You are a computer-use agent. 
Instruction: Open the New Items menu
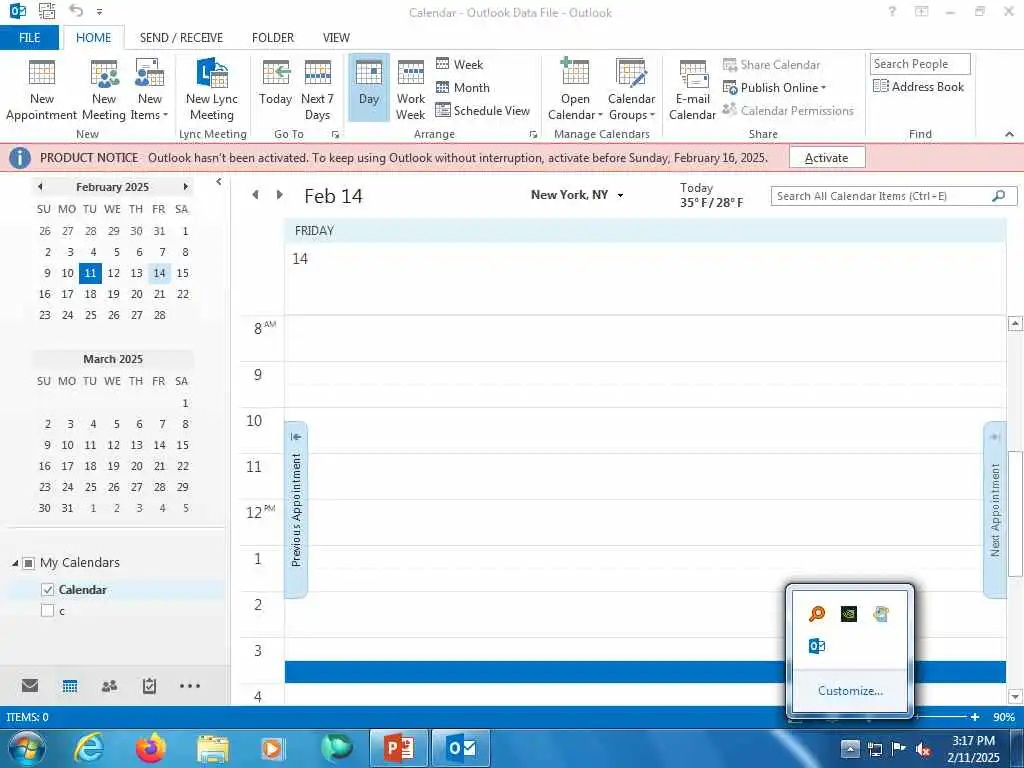[x=150, y=89]
